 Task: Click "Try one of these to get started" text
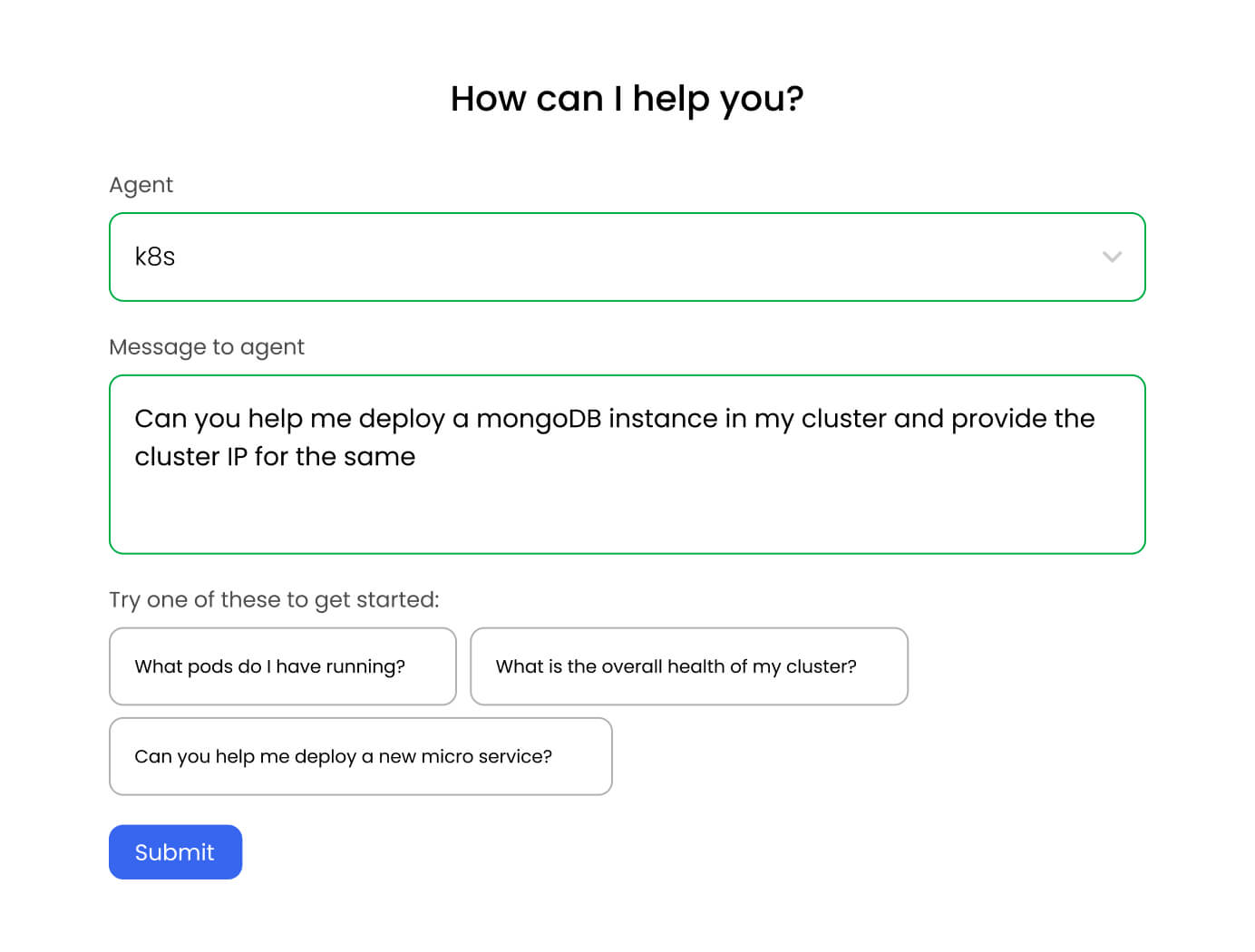click(274, 599)
